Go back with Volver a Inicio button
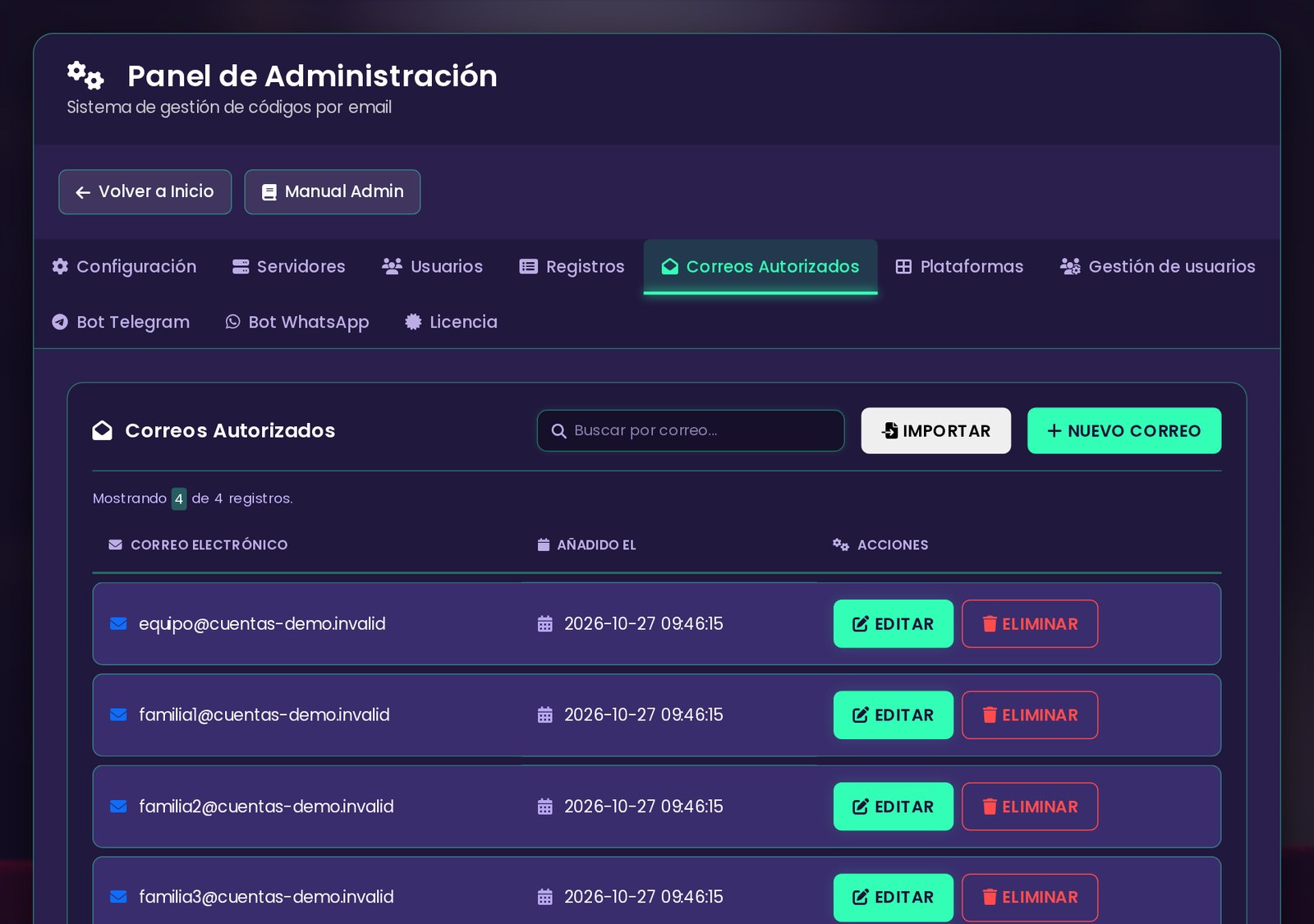 [145, 192]
